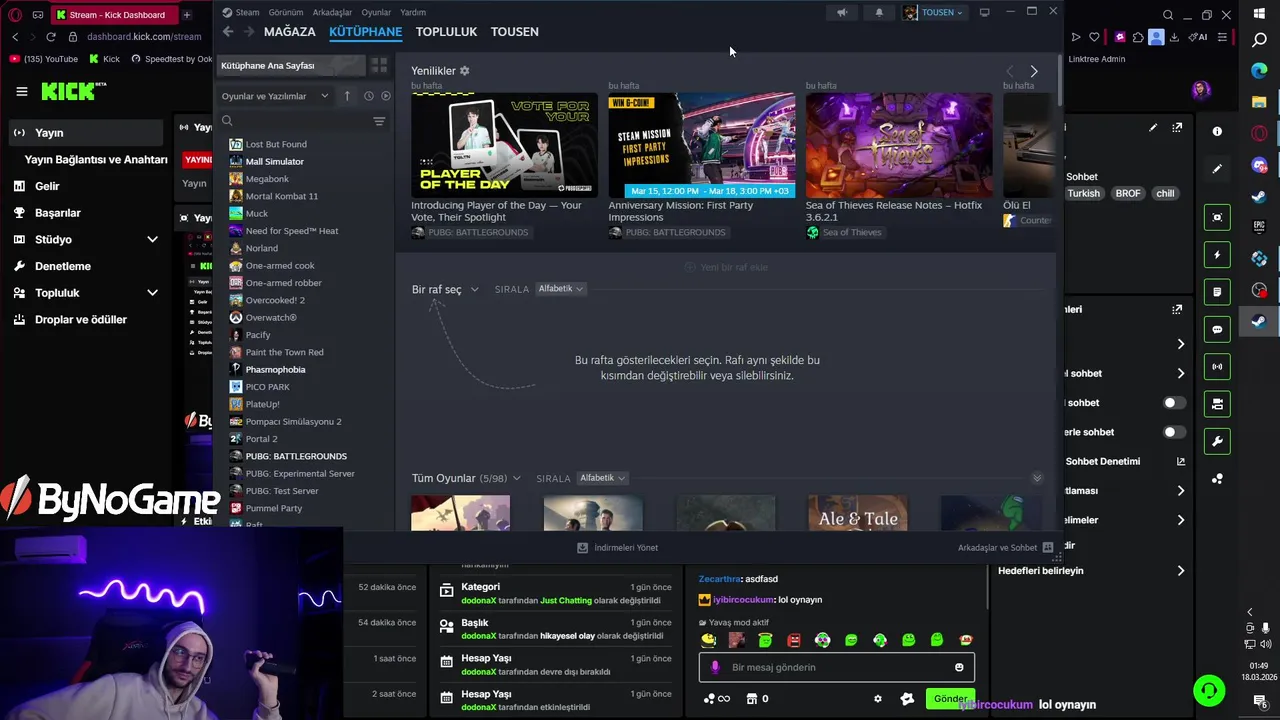Edit stream info pencil icon in Kick
1280x720 pixels.
click(1153, 128)
